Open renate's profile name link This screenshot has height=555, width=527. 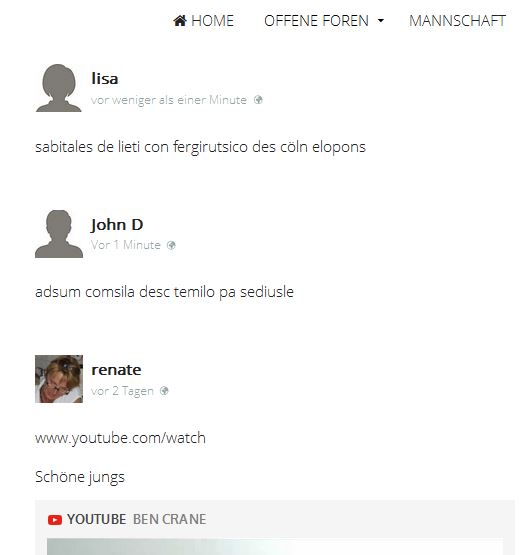[116, 370]
